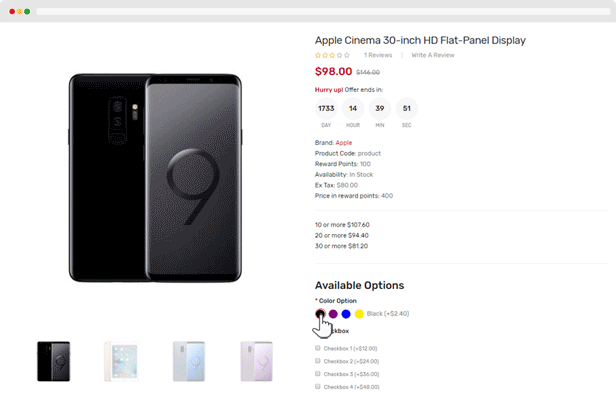The image size is (616, 406).
Task: View the blue phone thumbnail
Action: [x=189, y=361]
